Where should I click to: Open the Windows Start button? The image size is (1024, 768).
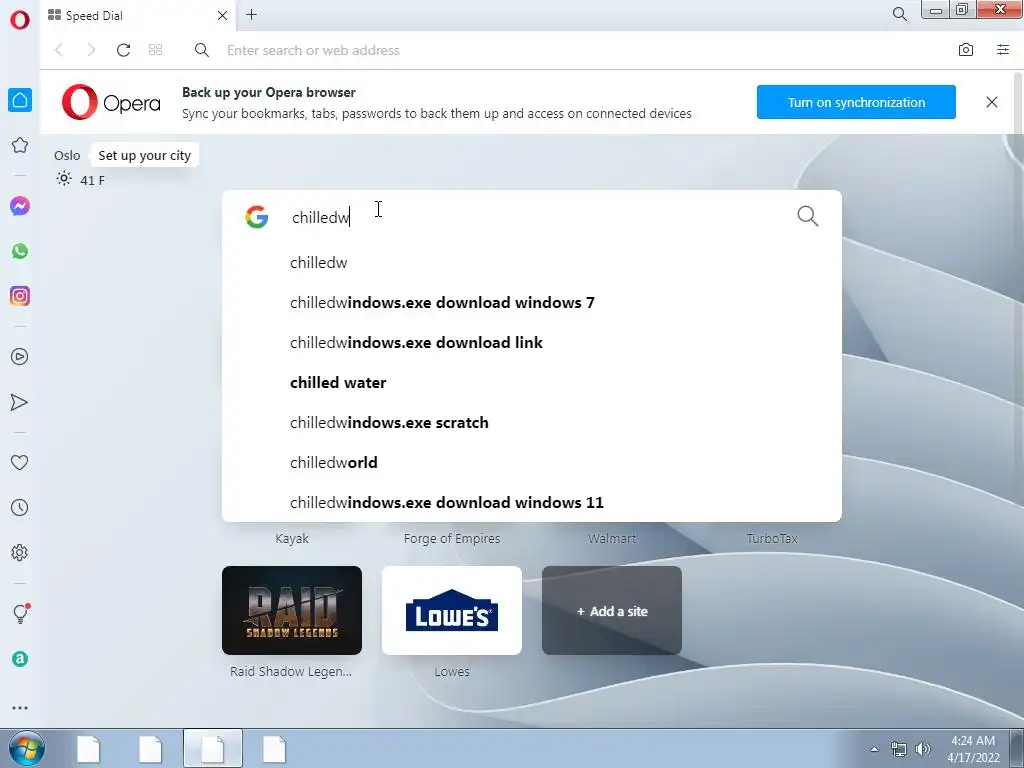[x=26, y=748]
